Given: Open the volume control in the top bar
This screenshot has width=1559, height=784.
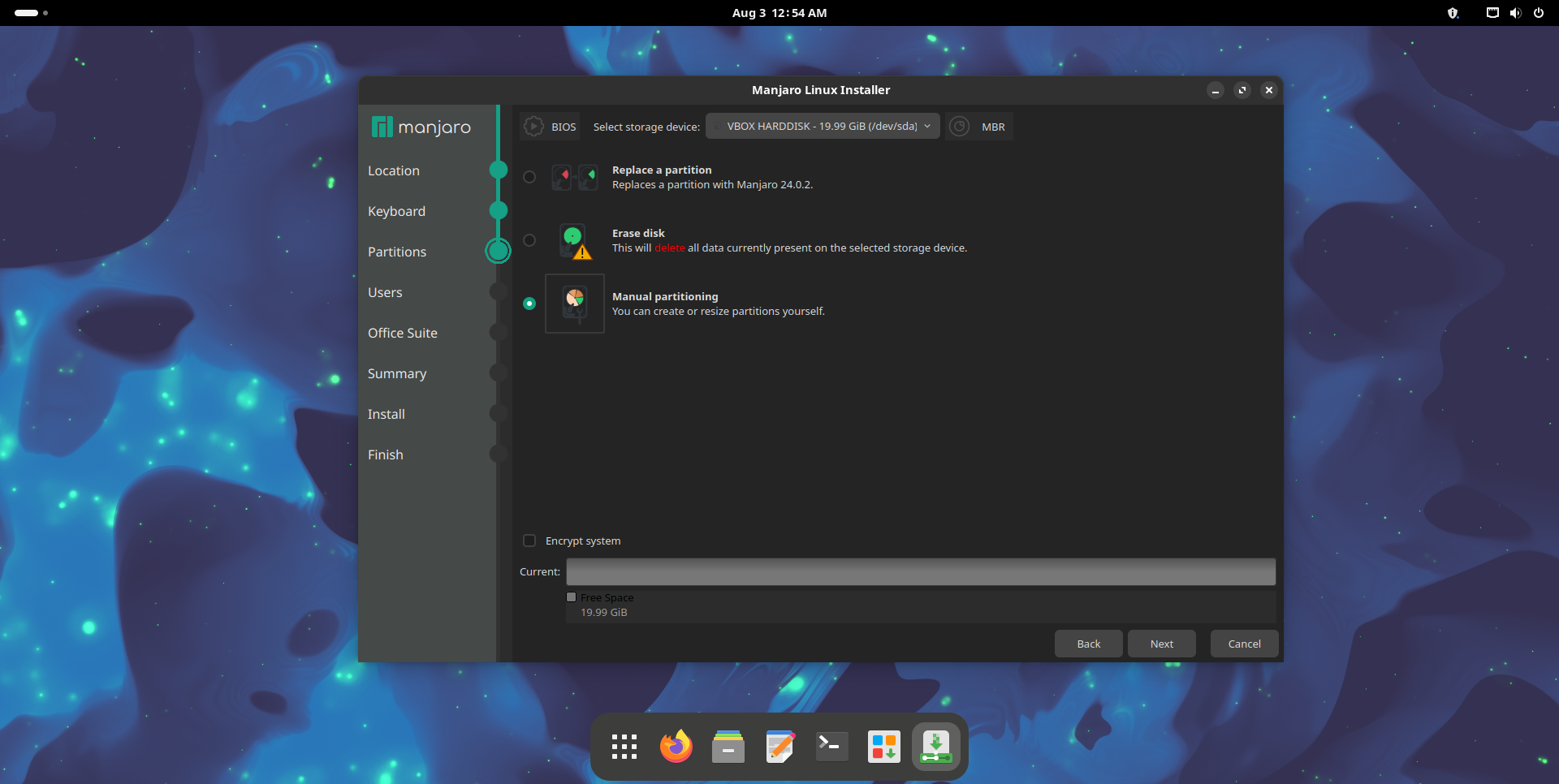Looking at the screenshot, I should click(x=1515, y=13).
